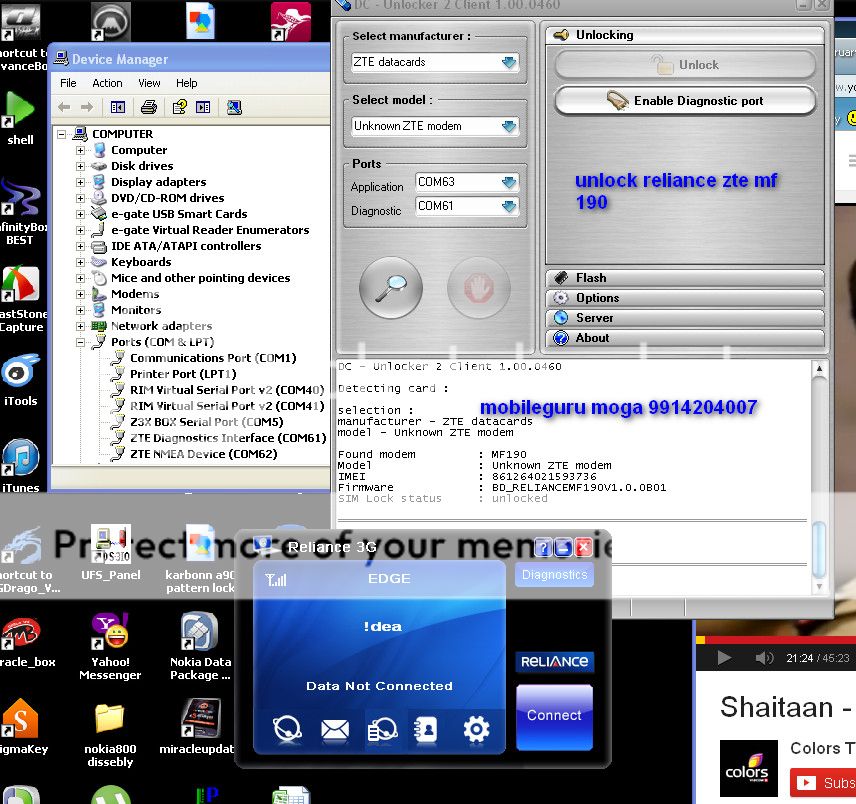Expand Display adapters node

point(80,182)
